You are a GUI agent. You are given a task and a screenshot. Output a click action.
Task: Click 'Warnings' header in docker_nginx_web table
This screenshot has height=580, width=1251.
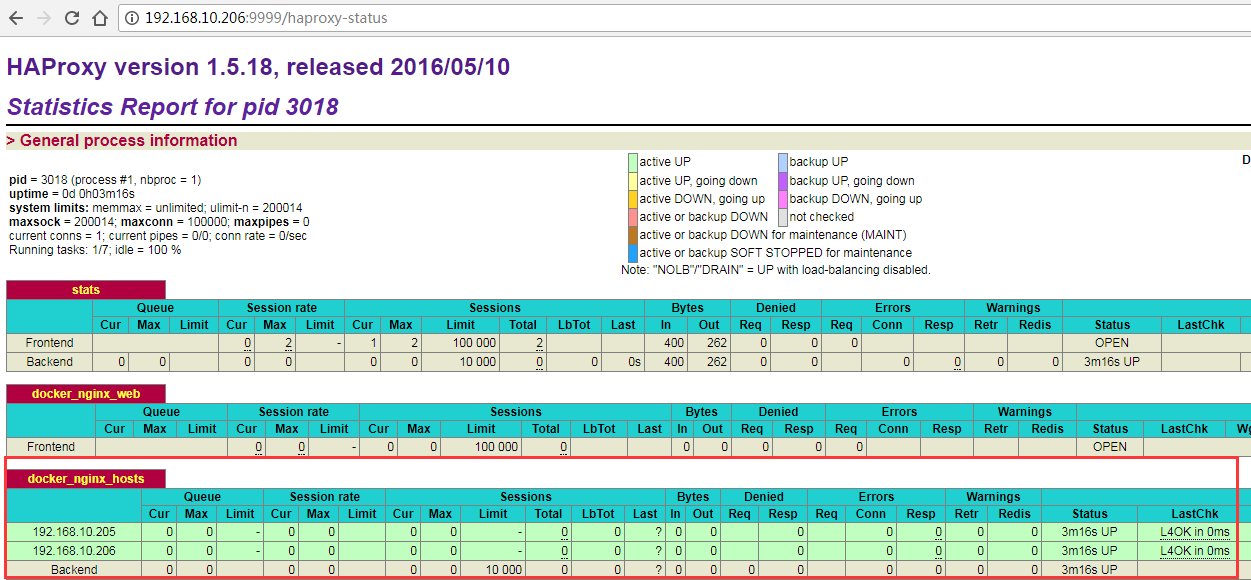pyautogui.click(x=1025, y=412)
